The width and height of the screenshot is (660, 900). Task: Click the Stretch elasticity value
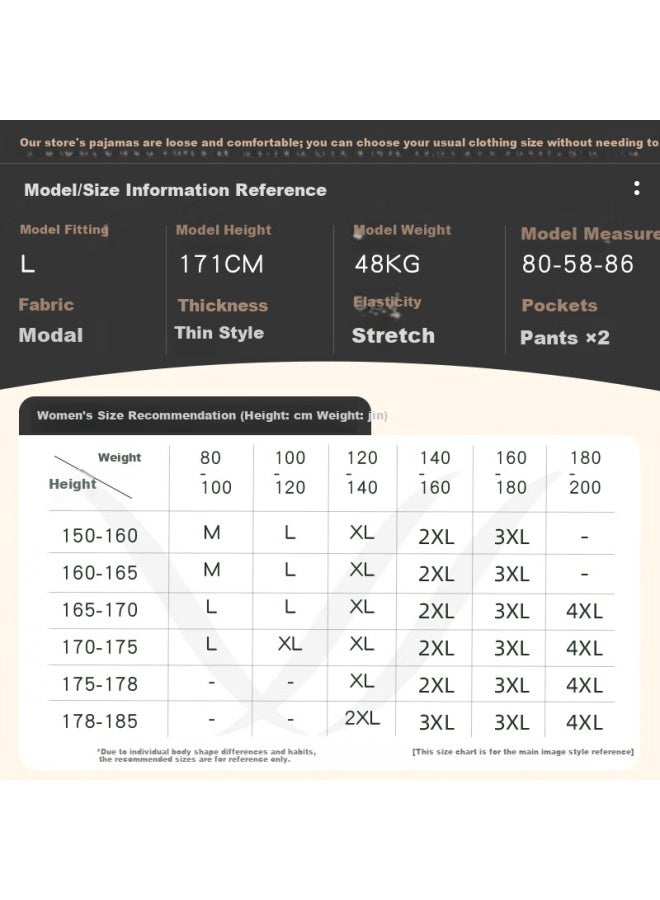tap(393, 335)
